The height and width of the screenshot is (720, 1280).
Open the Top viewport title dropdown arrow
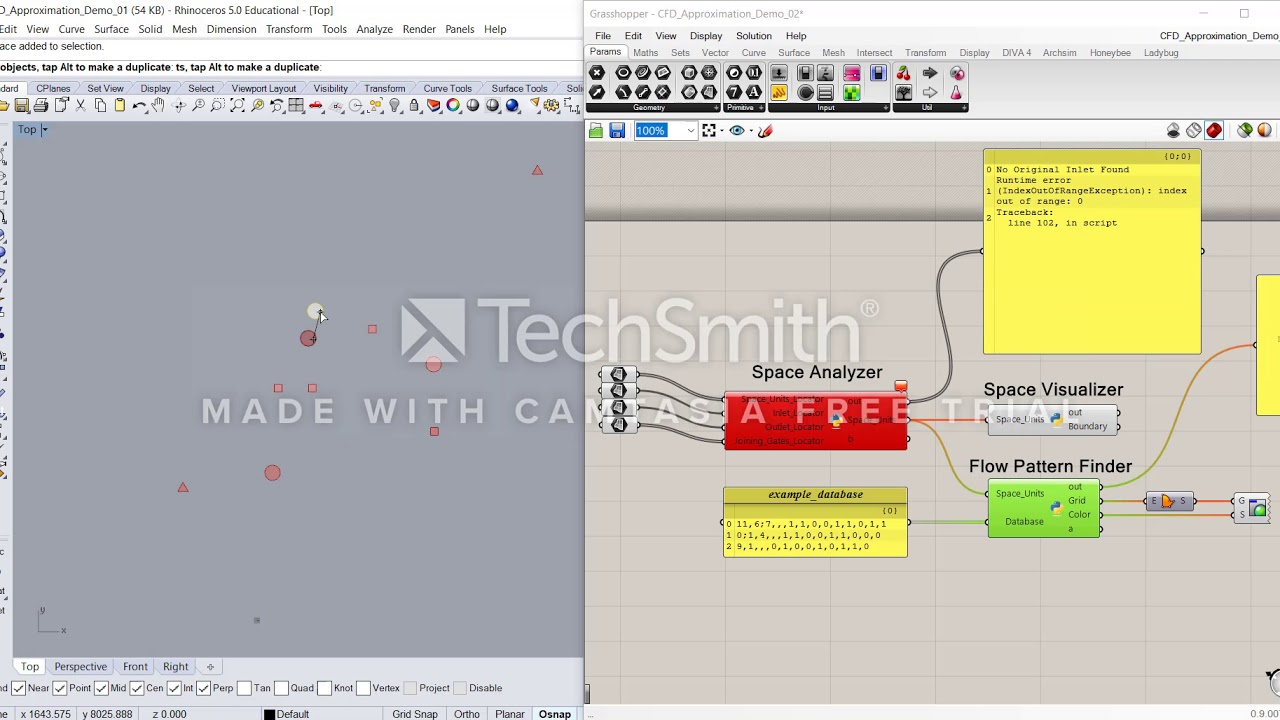point(43,130)
